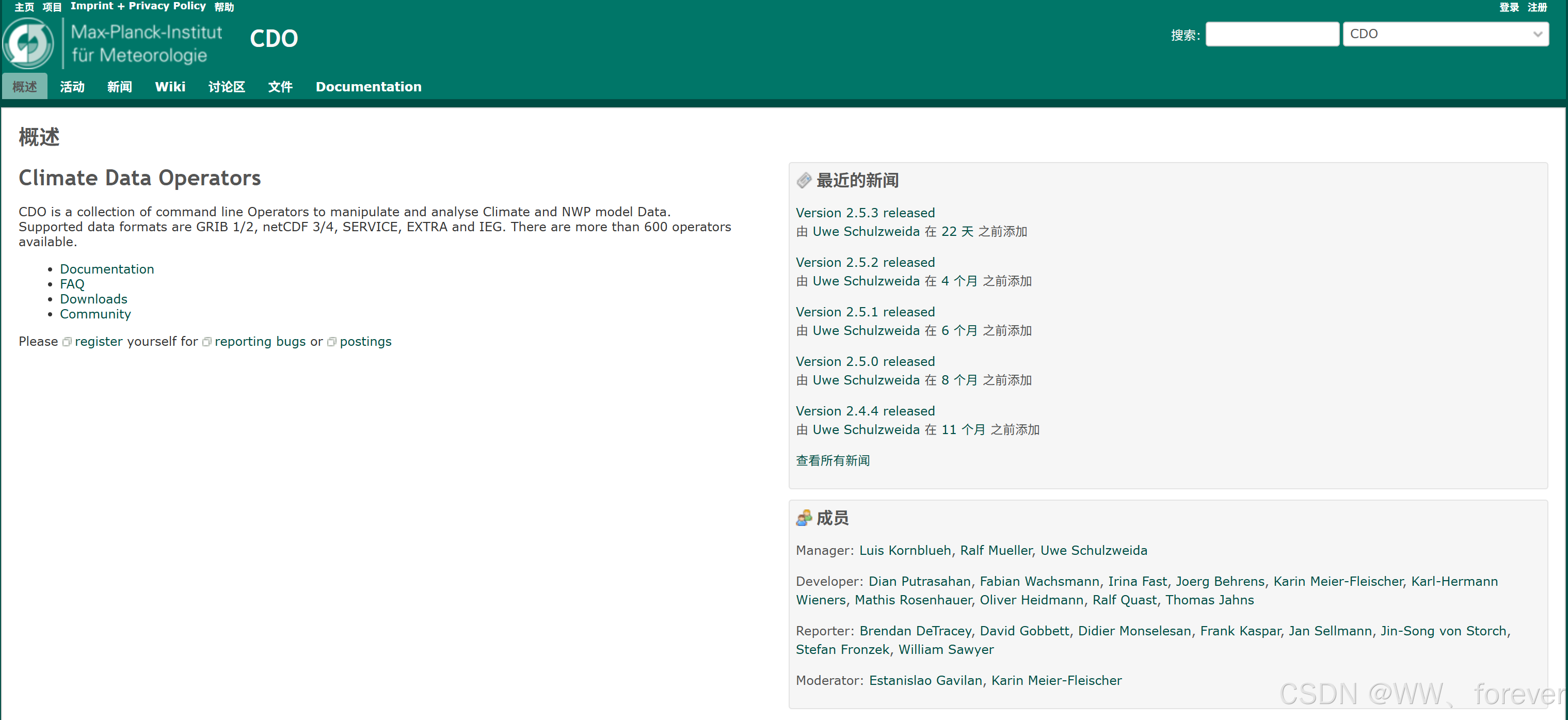The image size is (1568, 720).
Task: Open manager Ralf Mueller profile
Action: point(997,550)
